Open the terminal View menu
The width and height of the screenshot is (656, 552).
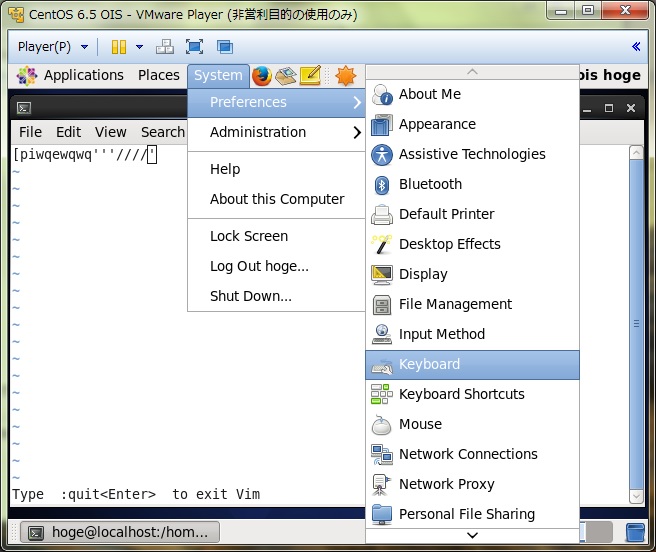click(110, 132)
